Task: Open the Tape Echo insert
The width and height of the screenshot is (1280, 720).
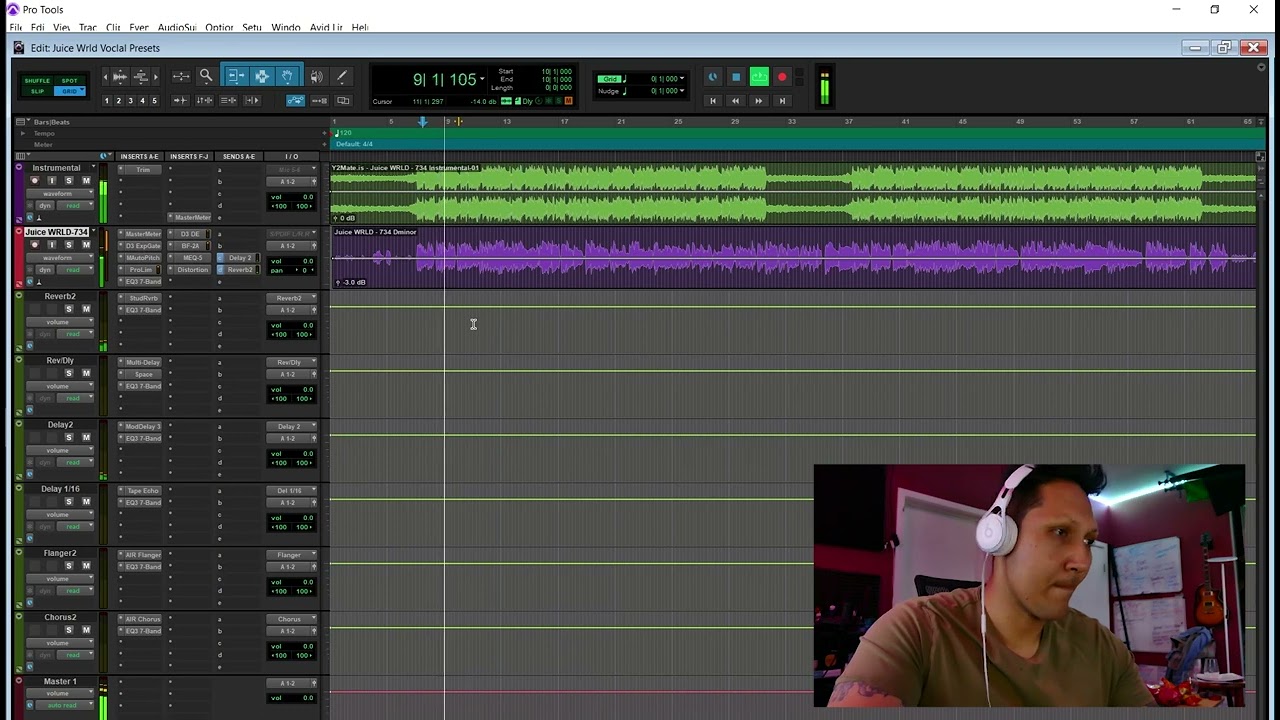Action: pyautogui.click(x=143, y=490)
